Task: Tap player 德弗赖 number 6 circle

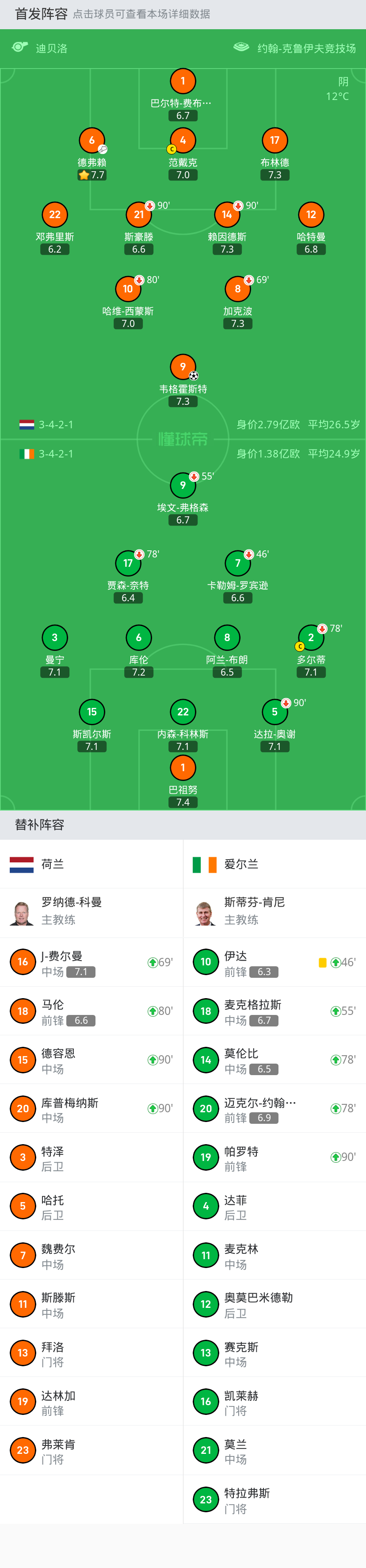Action: pos(92,140)
